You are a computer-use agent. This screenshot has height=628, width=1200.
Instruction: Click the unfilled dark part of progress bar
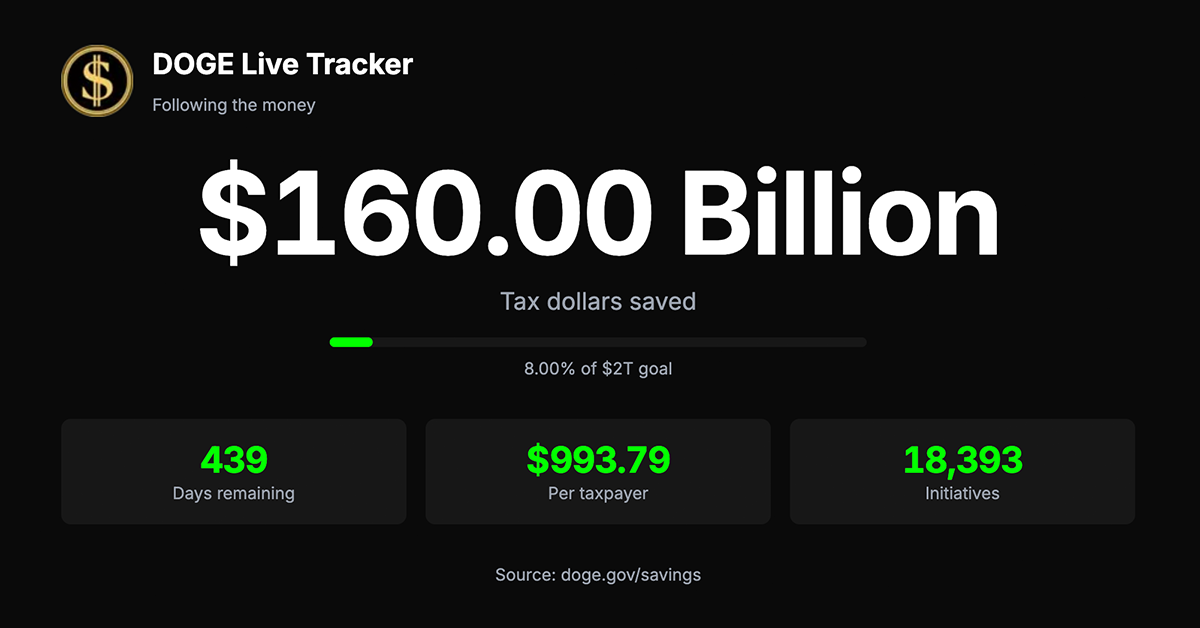(x=619, y=342)
